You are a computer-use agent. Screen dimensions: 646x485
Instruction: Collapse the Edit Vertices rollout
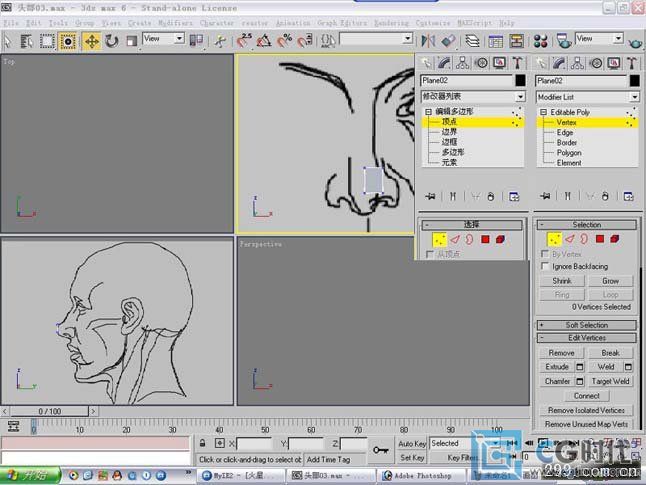(x=587, y=338)
